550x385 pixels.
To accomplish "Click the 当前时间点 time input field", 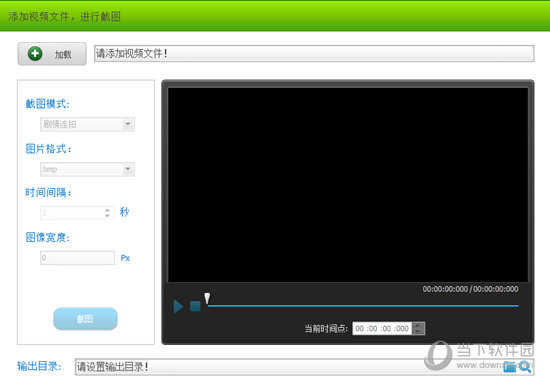I will coord(382,329).
